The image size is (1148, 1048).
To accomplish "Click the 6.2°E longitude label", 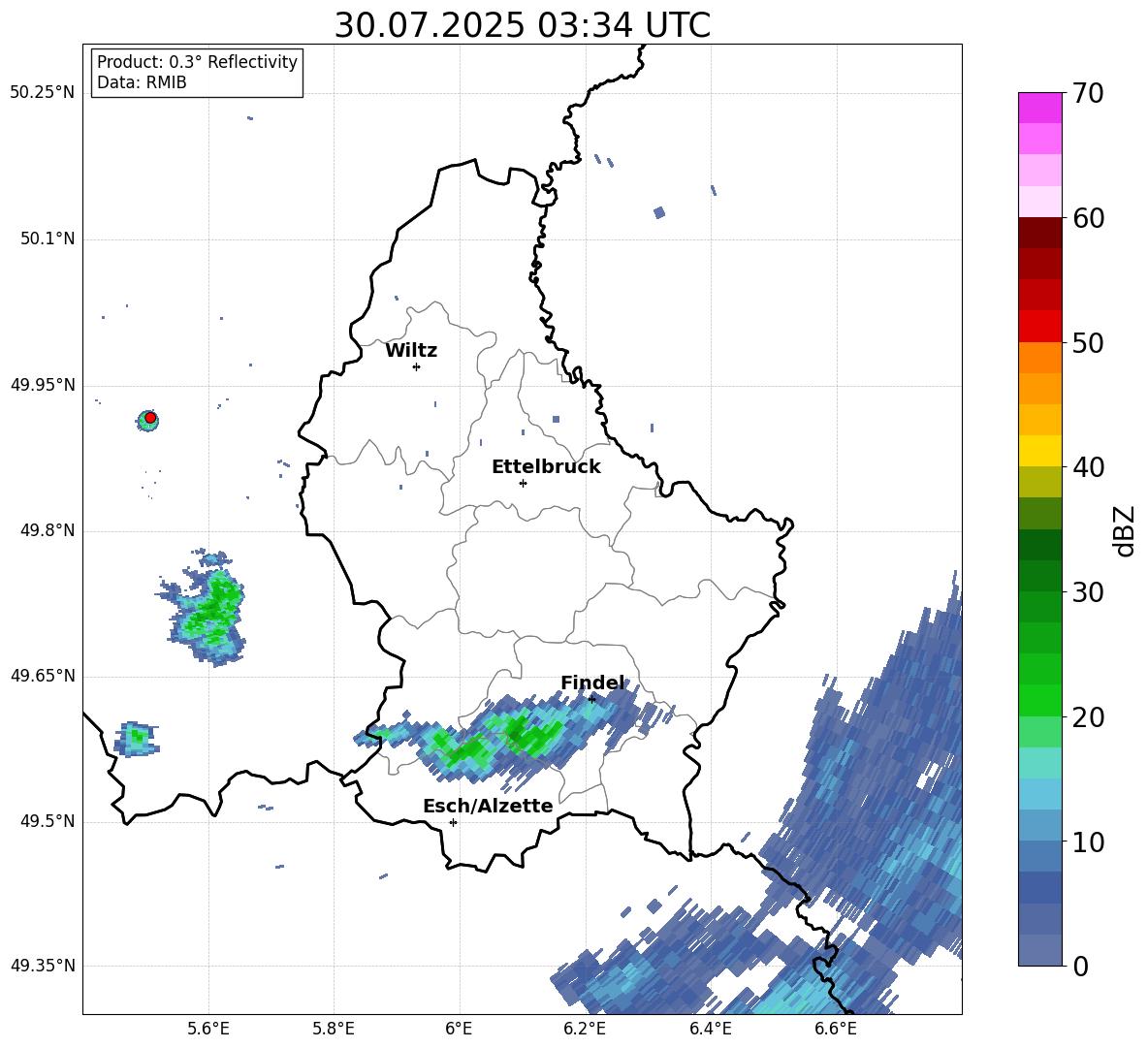I will [x=585, y=1030].
